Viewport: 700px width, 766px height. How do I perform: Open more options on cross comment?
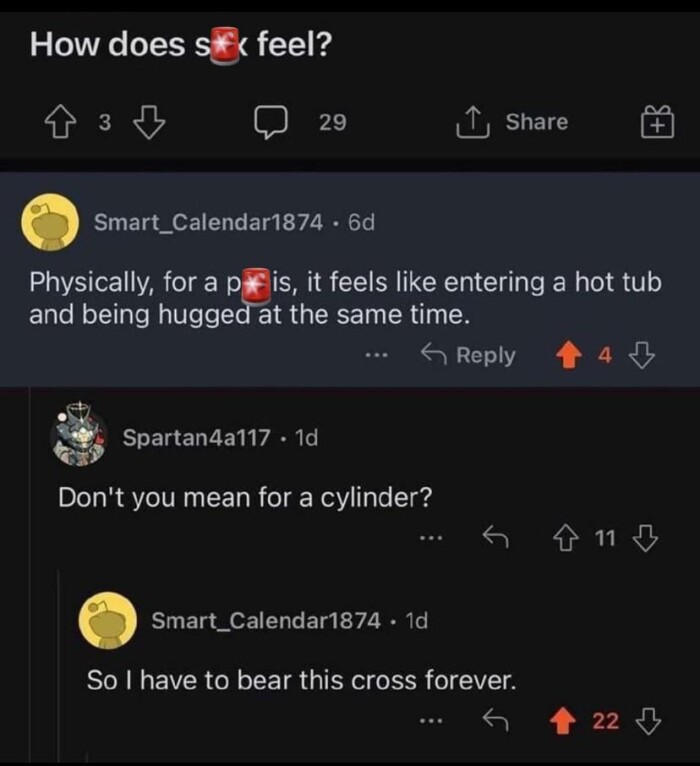coord(432,721)
